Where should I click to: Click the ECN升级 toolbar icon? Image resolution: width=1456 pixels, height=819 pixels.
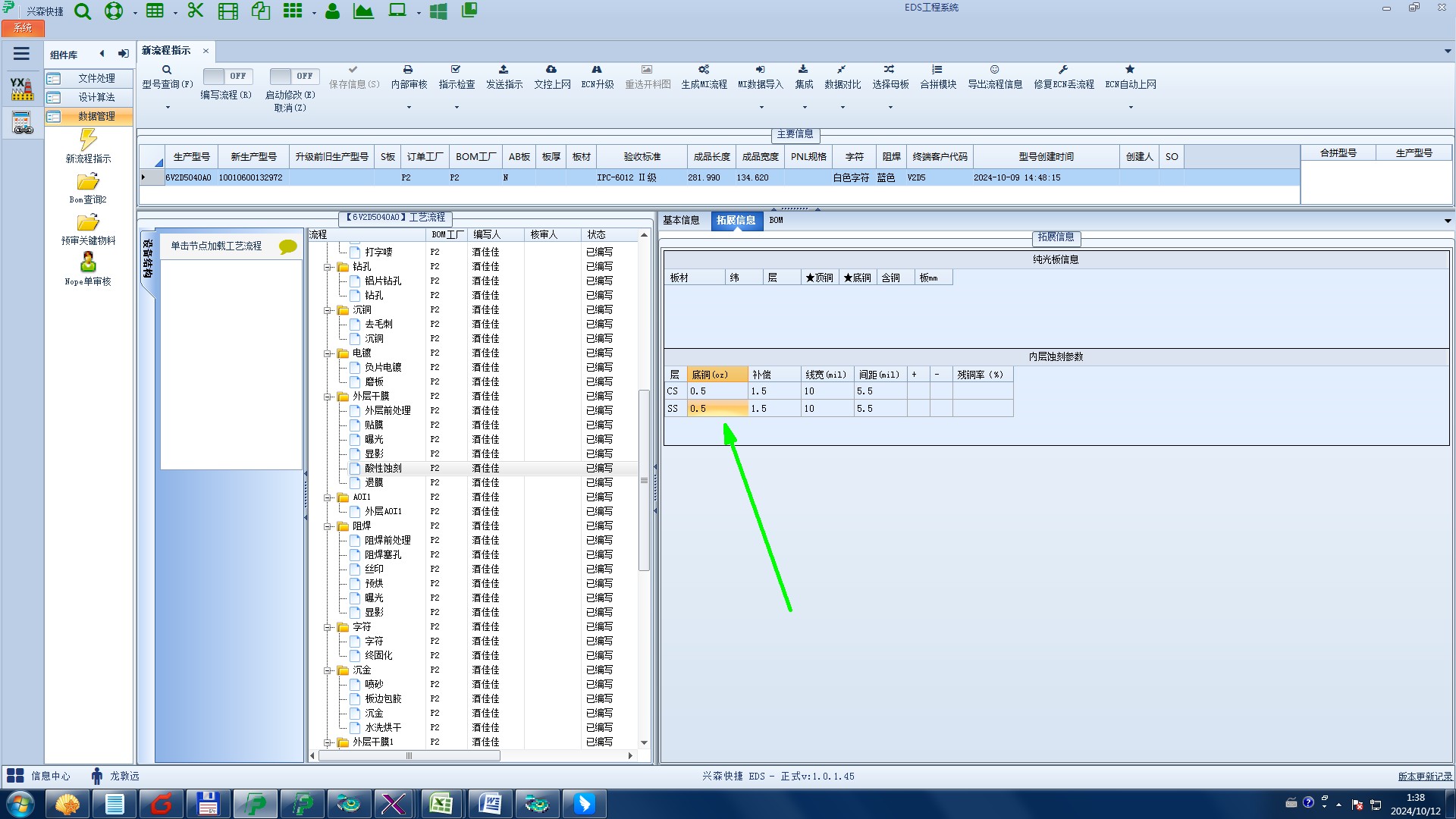click(x=597, y=70)
